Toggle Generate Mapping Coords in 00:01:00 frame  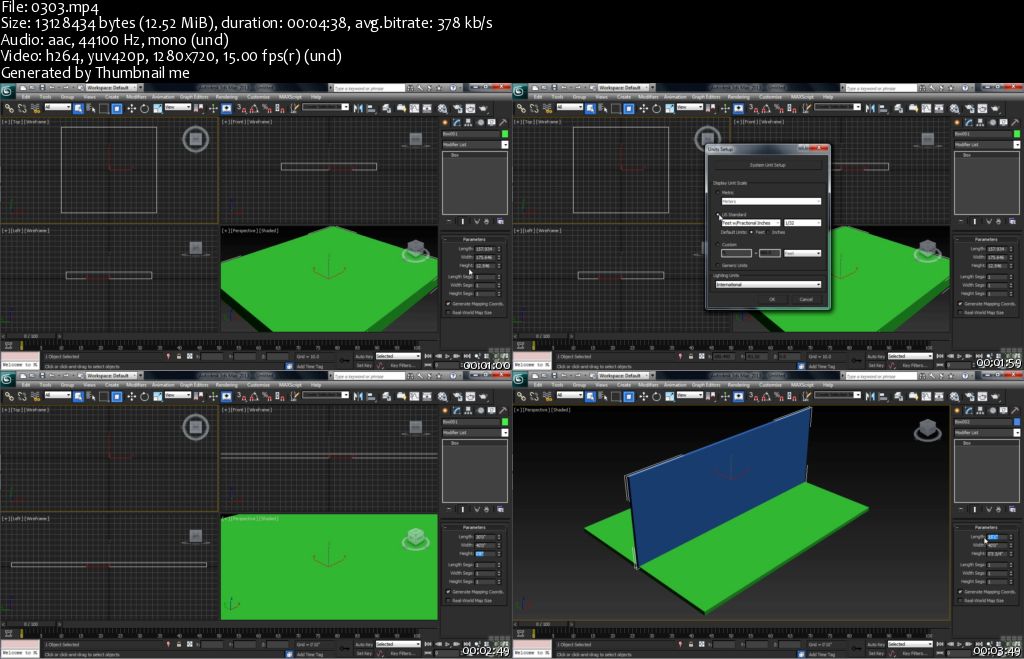(448, 304)
